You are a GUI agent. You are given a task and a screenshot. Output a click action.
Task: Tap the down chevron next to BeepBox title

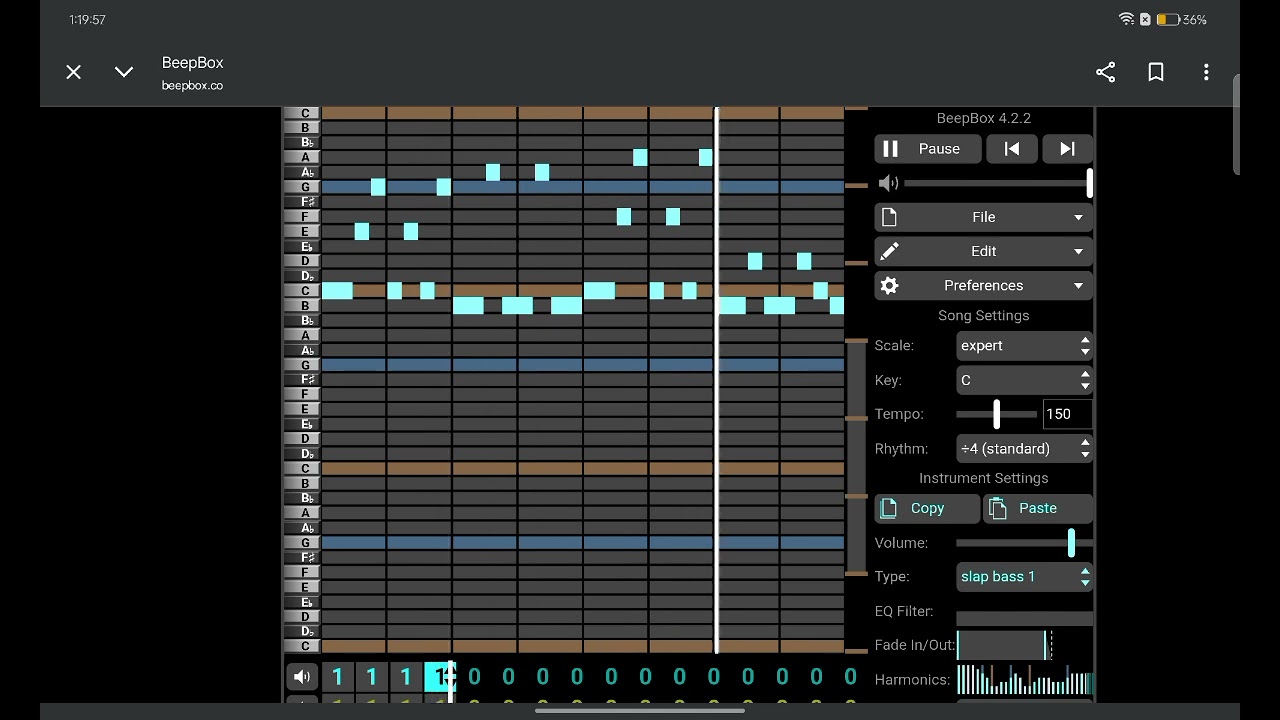[124, 72]
